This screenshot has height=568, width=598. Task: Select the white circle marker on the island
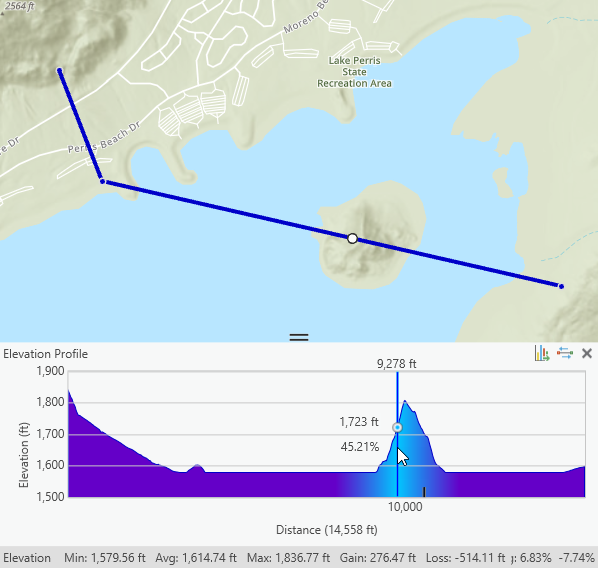352,239
